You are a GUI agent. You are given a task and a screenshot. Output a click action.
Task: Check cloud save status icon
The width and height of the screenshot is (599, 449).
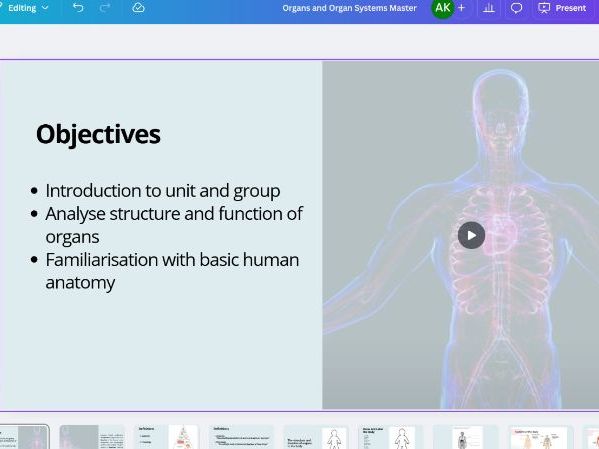pyautogui.click(x=138, y=8)
